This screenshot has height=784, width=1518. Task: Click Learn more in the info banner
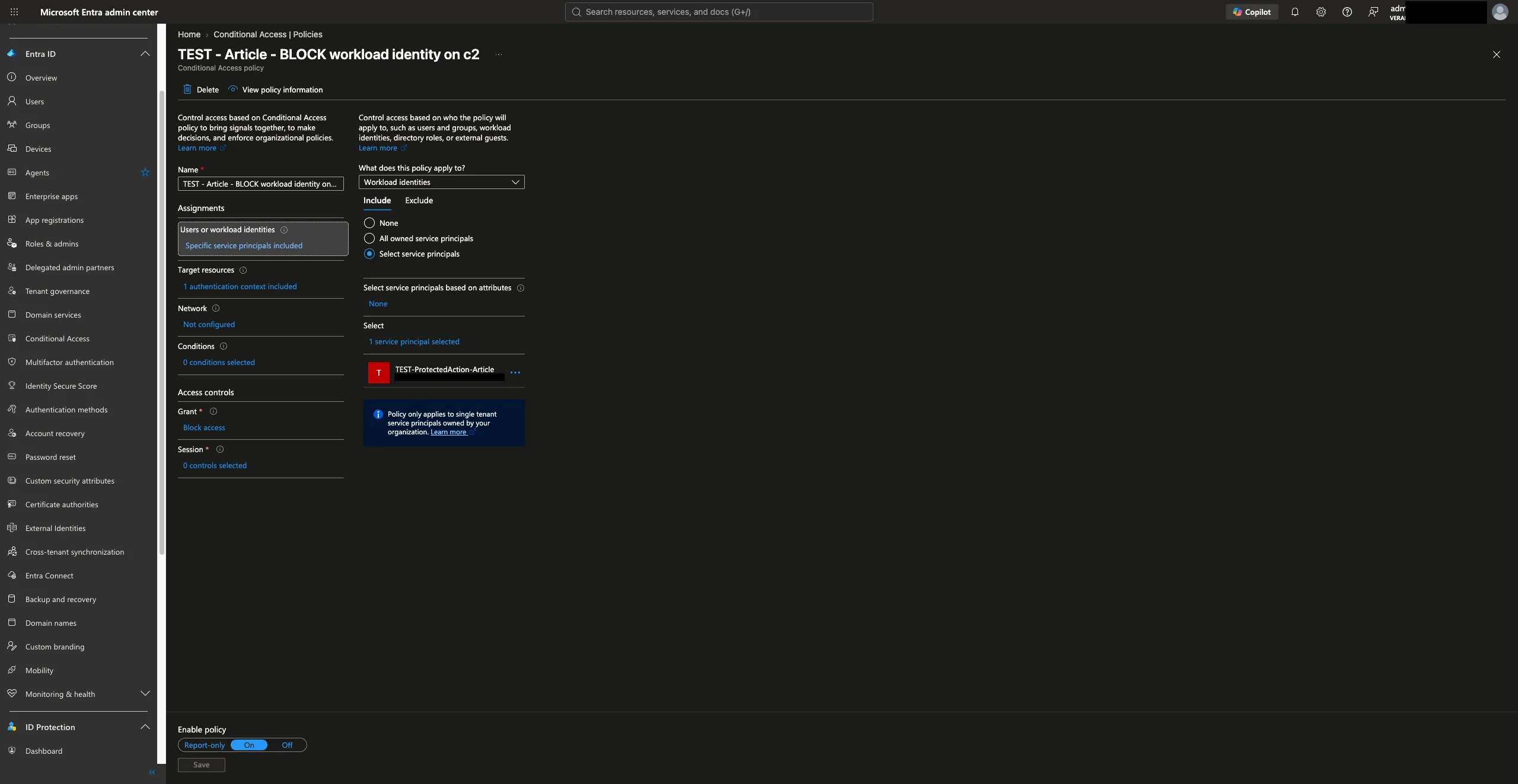tap(448, 432)
